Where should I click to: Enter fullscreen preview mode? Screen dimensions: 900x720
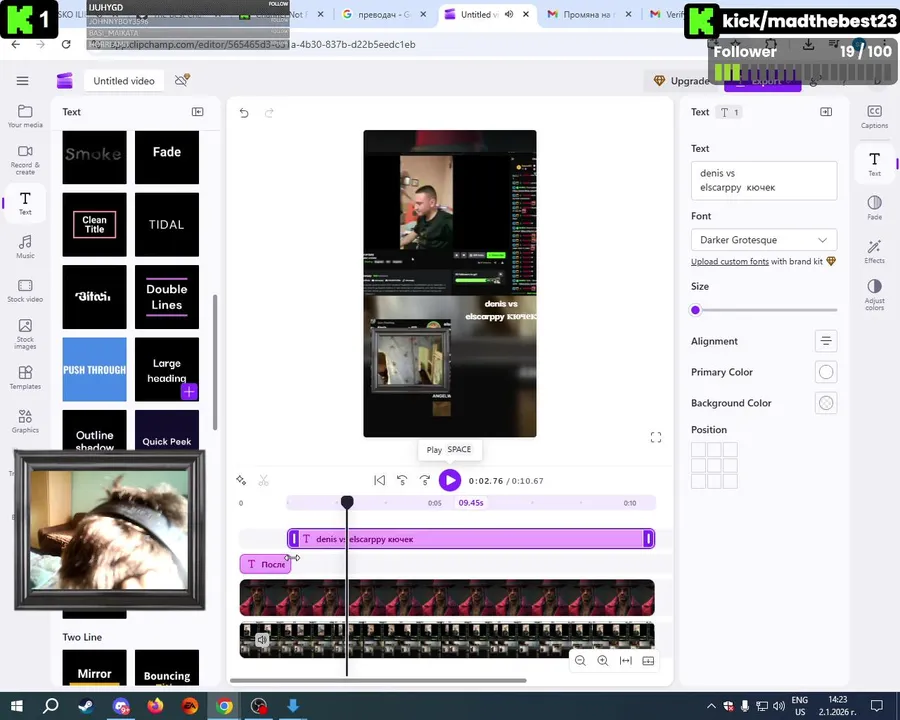pos(656,438)
